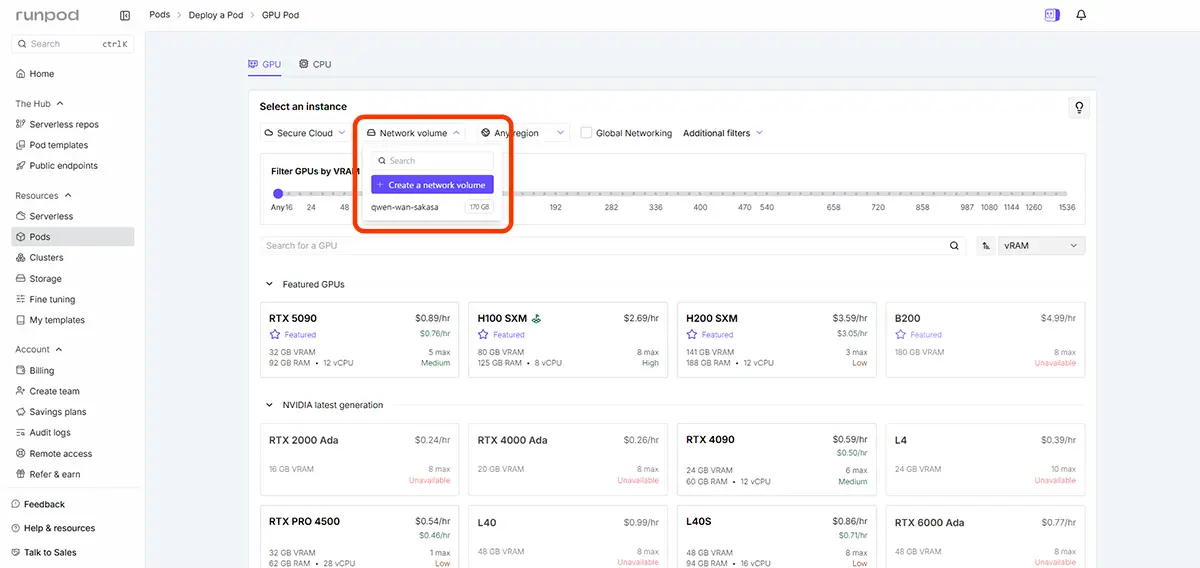Enable the Global Networking checkbox

pyautogui.click(x=587, y=133)
